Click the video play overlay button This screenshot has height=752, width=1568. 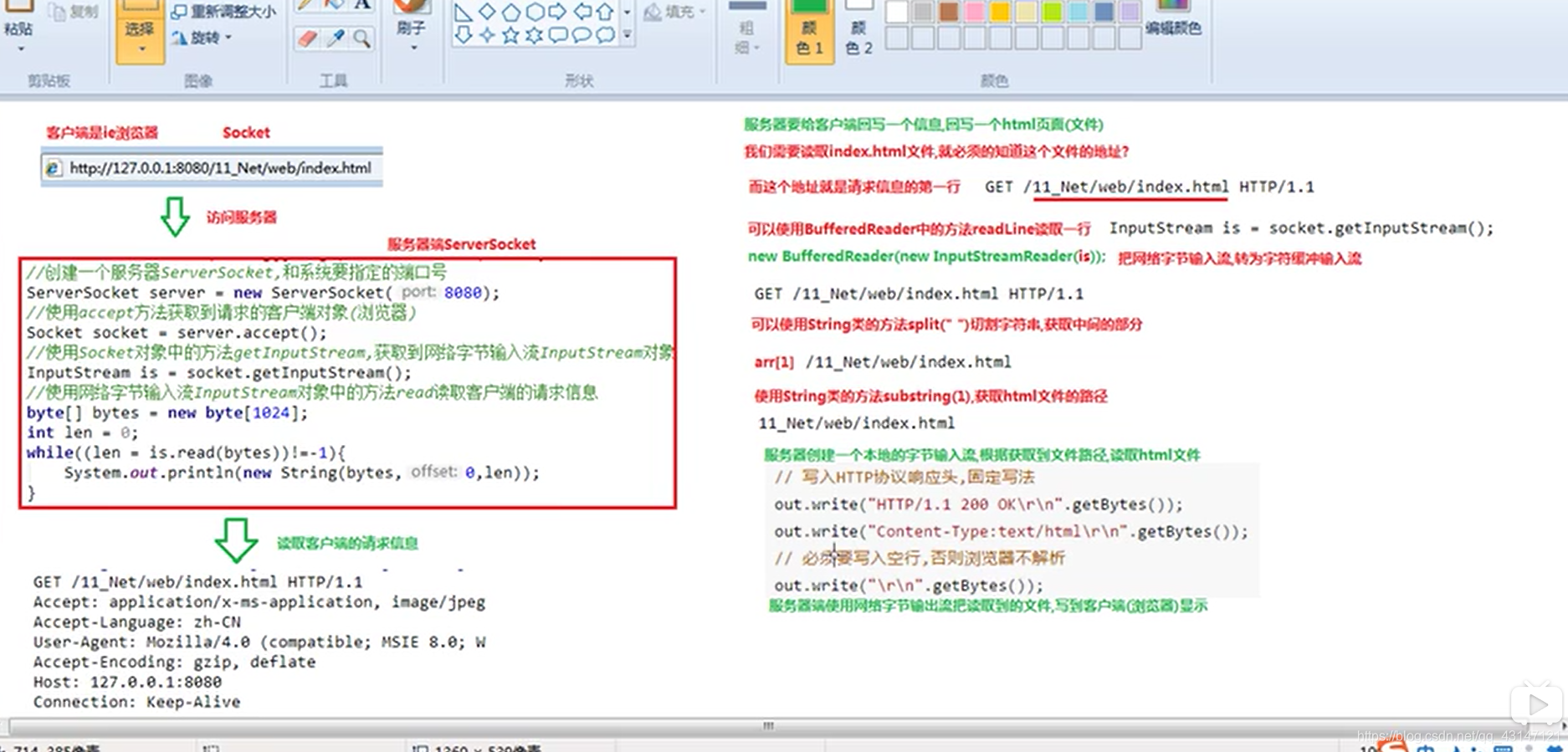[x=1537, y=705]
